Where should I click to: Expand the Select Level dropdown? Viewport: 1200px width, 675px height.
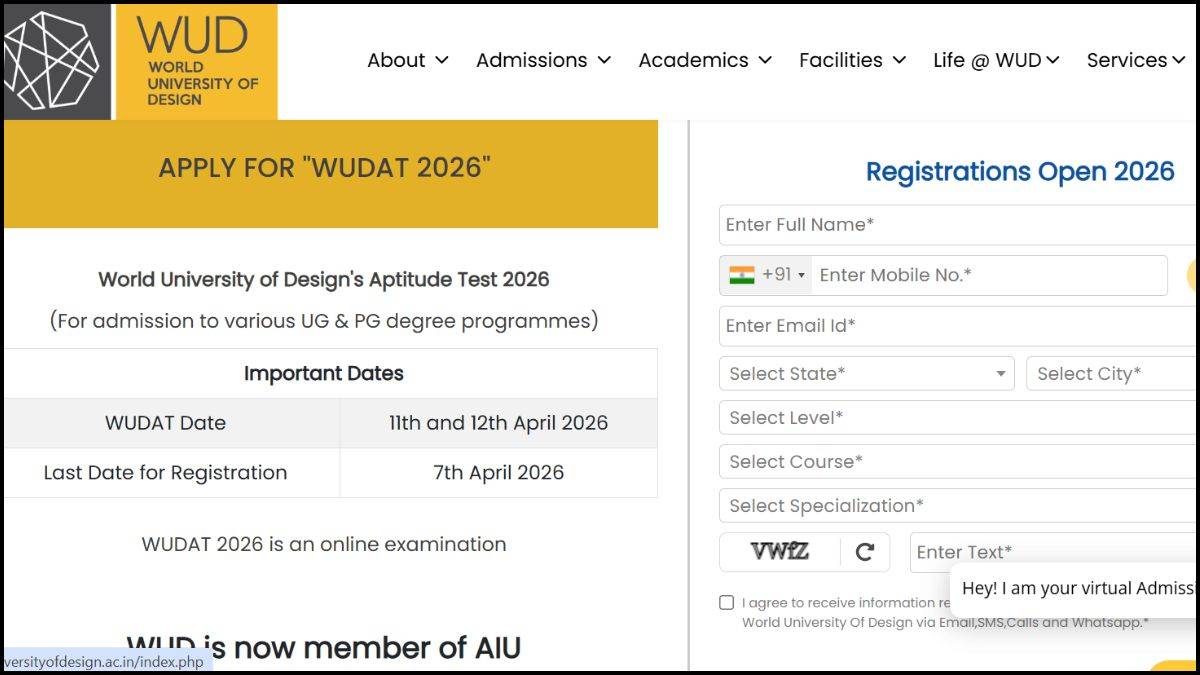[900, 417]
